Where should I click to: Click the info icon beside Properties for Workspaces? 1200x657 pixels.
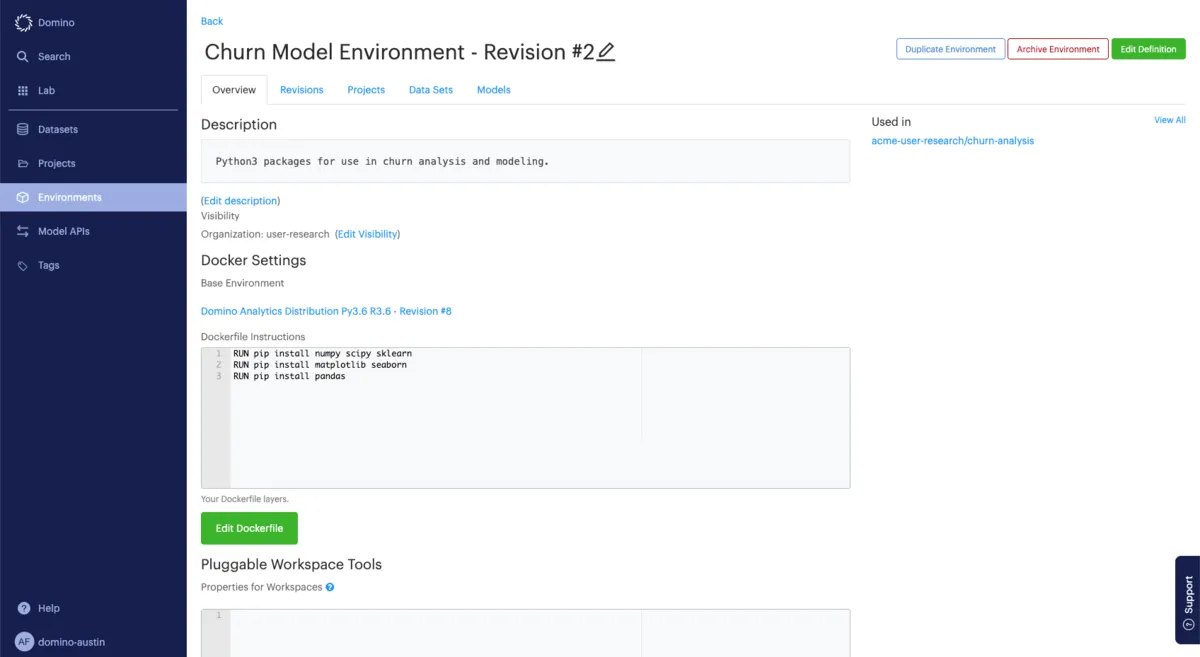click(330, 587)
